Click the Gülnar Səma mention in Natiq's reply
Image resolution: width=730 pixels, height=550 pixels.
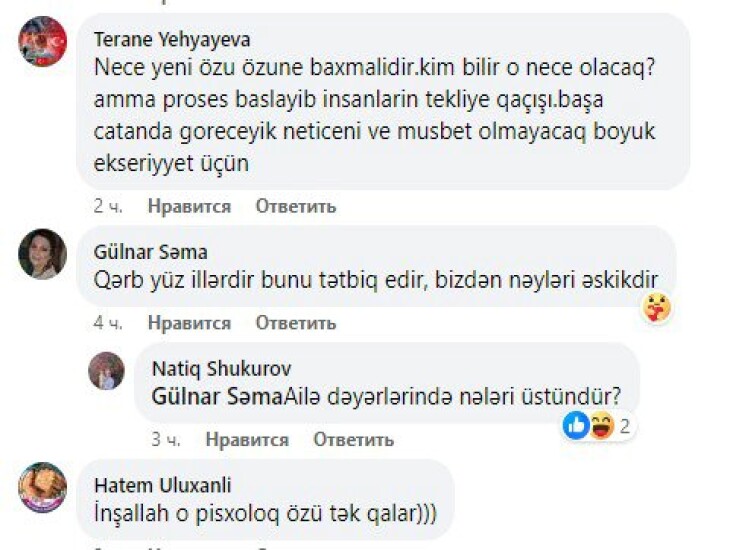click(x=217, y=397)
